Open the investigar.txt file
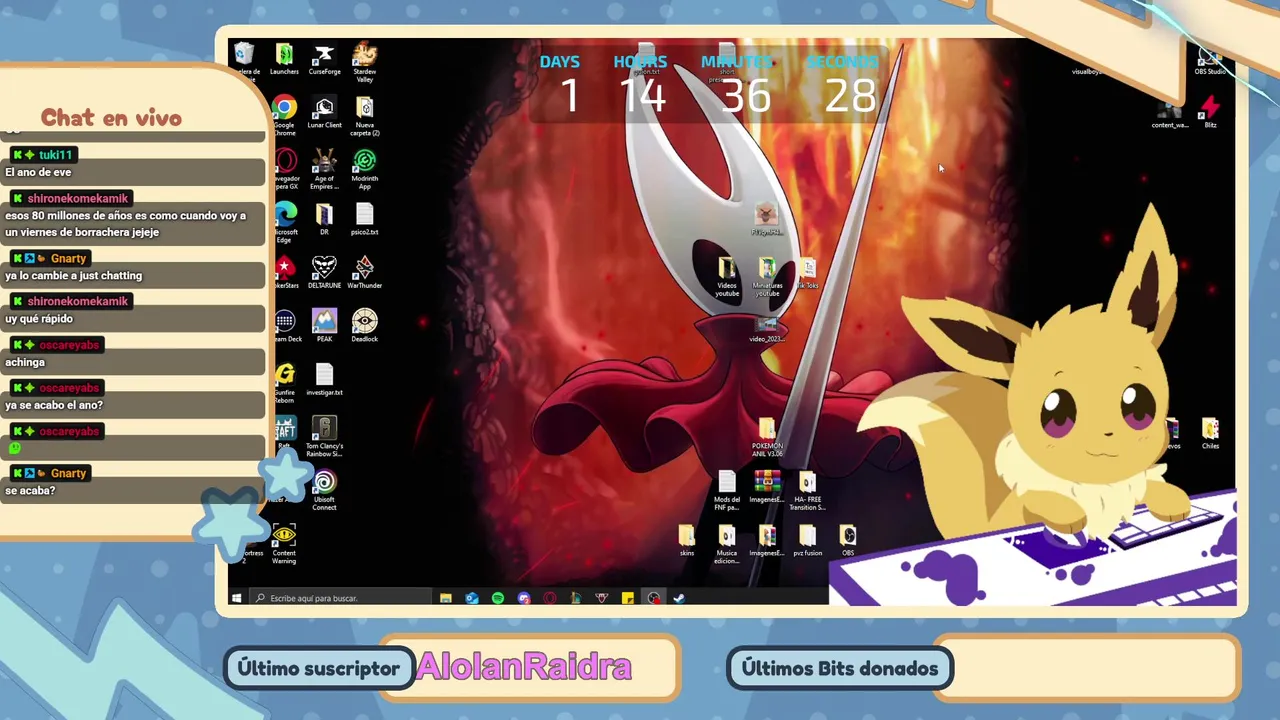 (324, 380)
